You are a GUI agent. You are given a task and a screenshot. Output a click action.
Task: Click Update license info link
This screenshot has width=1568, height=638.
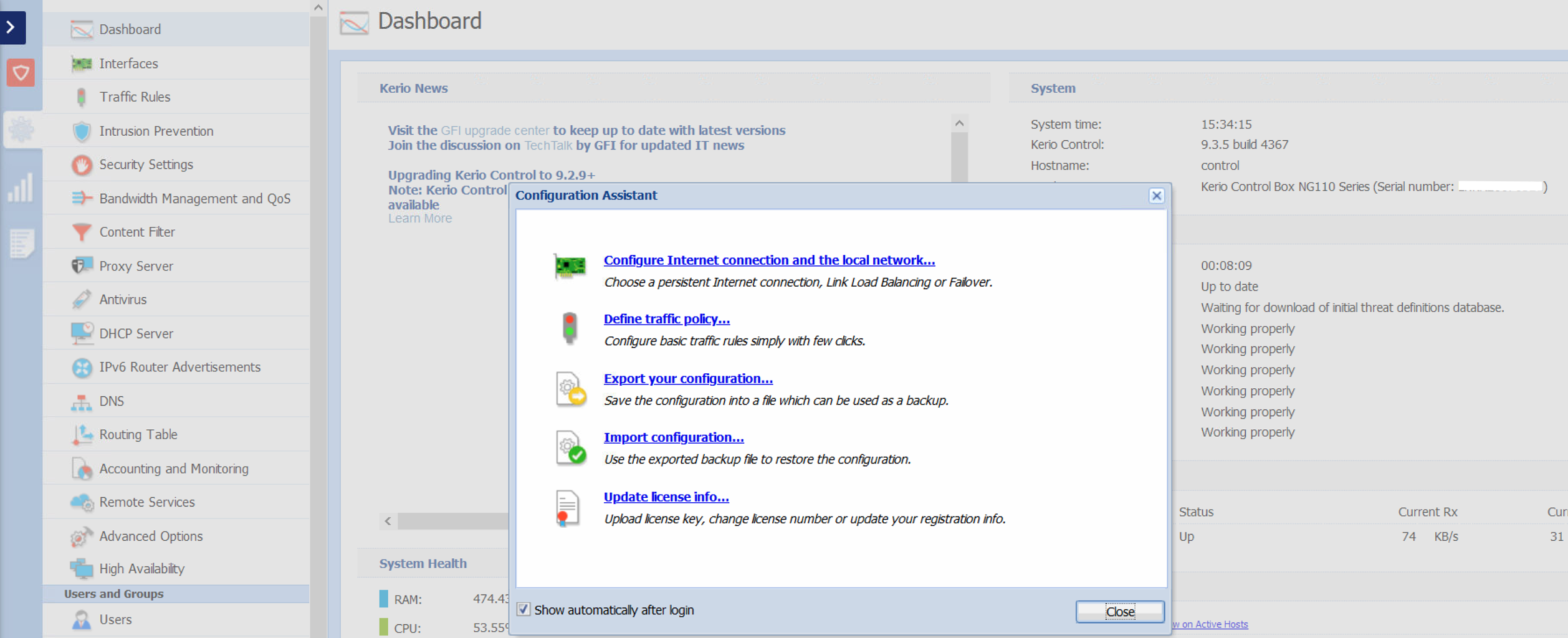[x=666, y=497]
